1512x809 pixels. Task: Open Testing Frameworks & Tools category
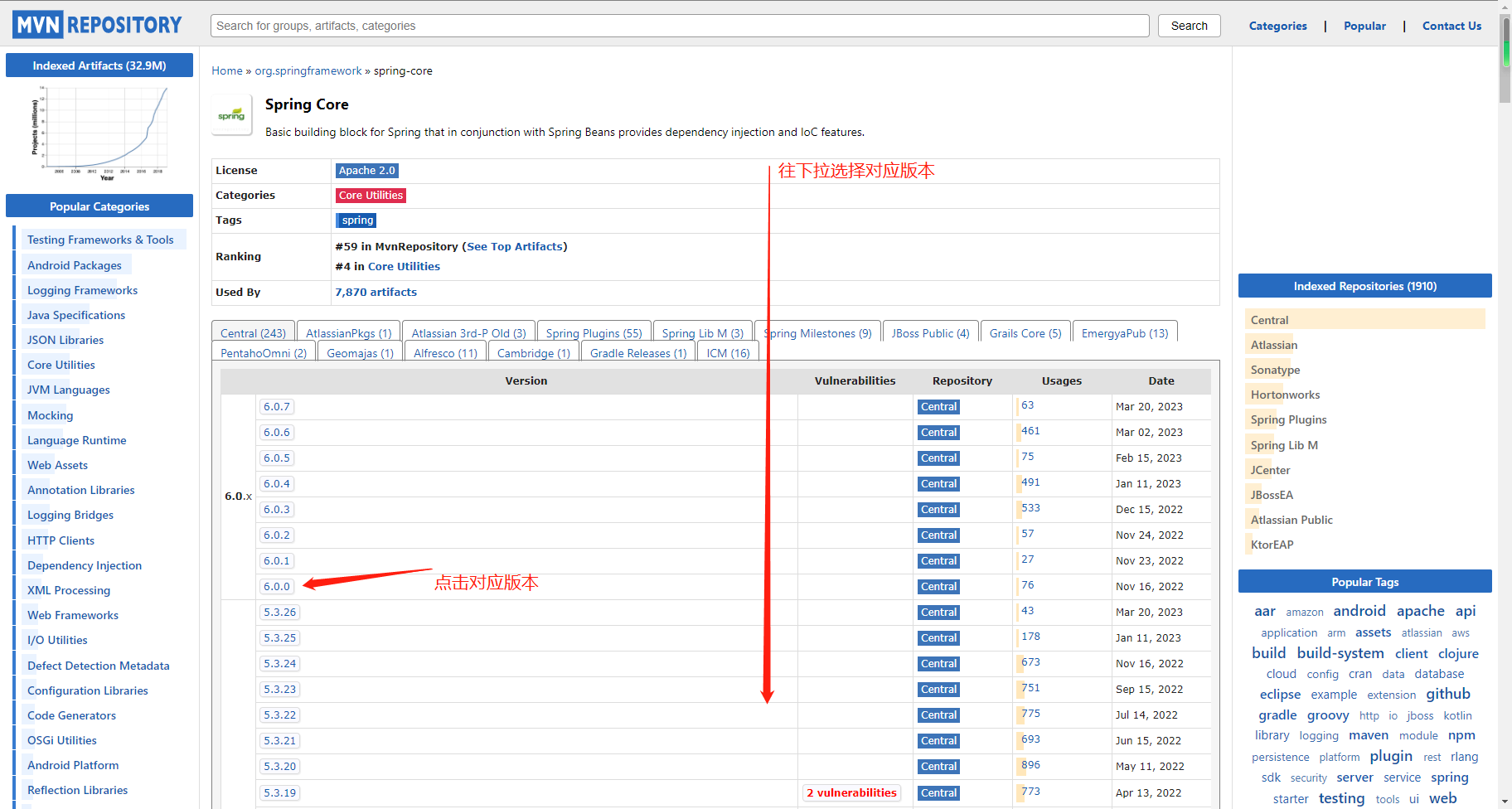tap(100, 240)
